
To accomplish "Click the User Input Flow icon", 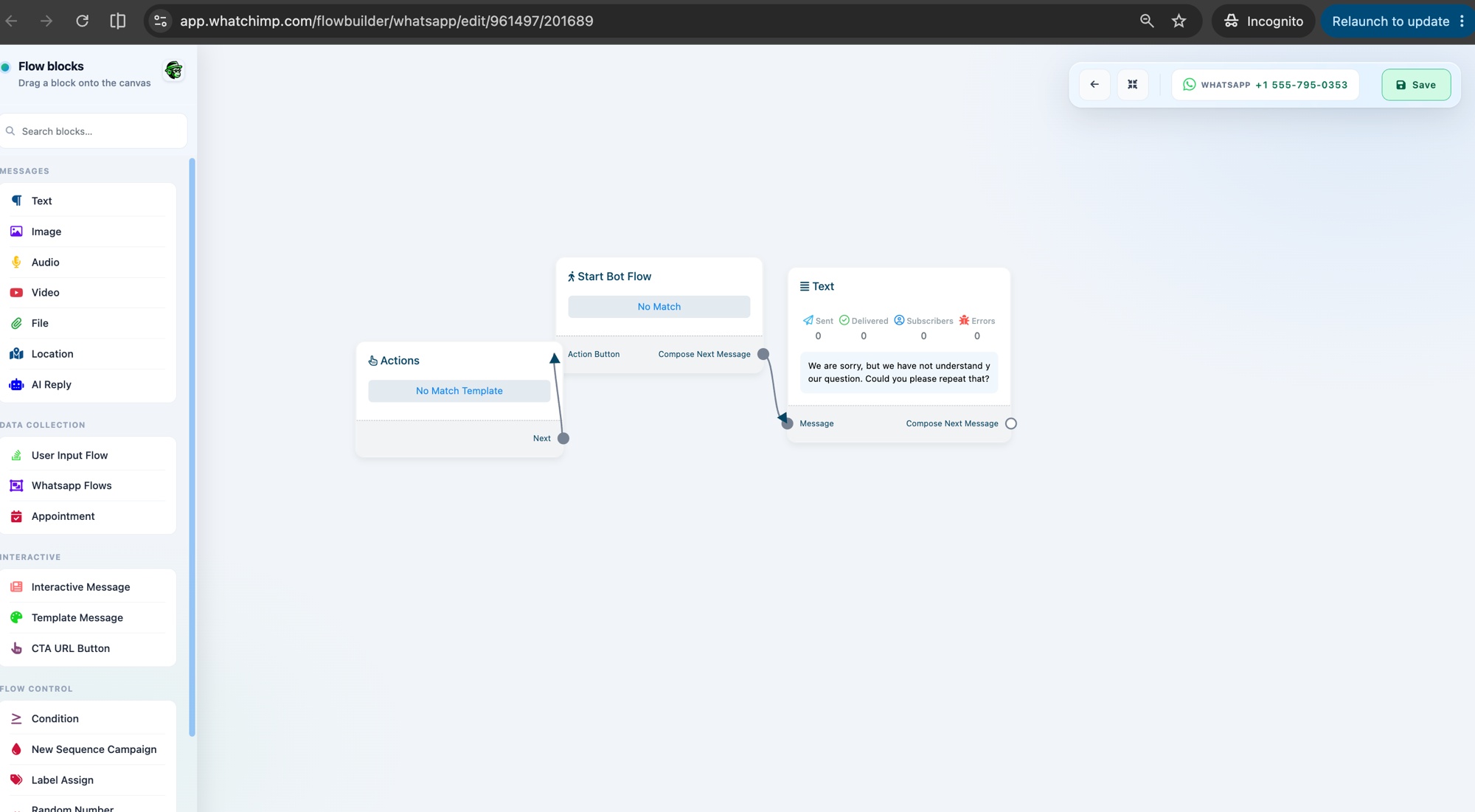I will [16, 455].
